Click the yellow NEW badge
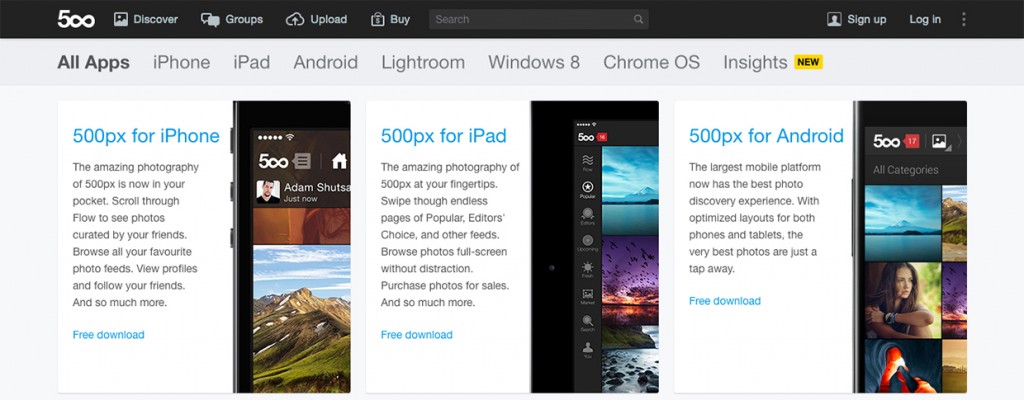 [808, 62]
